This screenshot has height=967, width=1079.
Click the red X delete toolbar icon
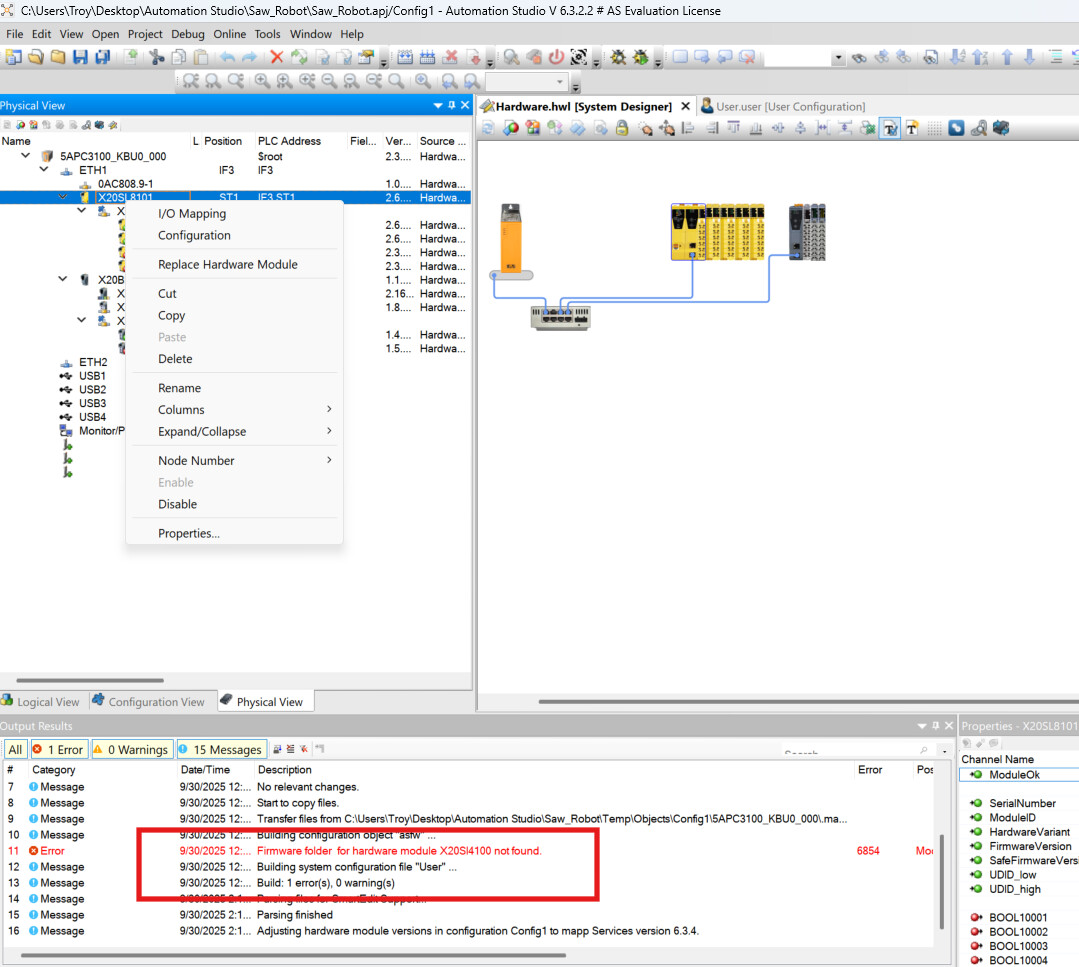point(277,57)
